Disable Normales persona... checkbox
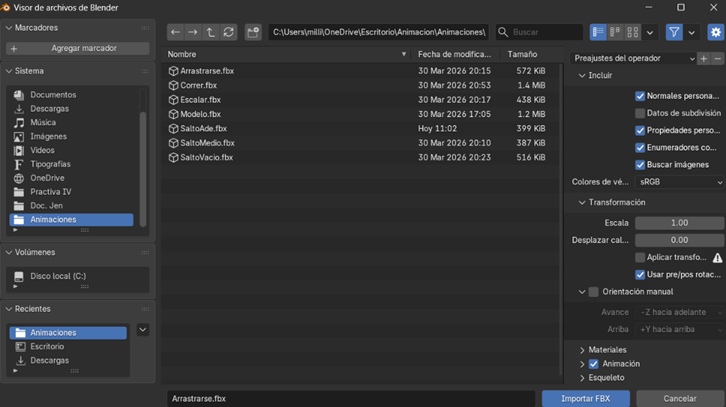Screen dimensions: 726x407 click(x=640, y=96)
